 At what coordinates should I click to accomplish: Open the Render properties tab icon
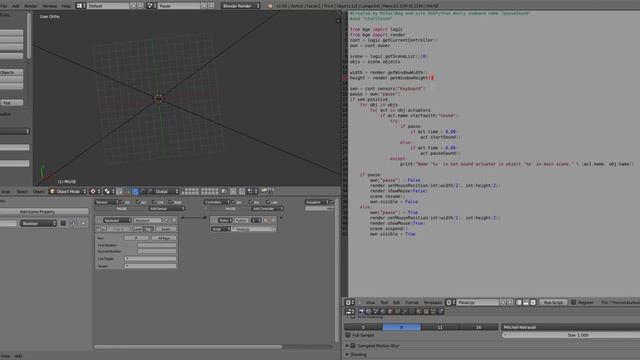[361, 311]
